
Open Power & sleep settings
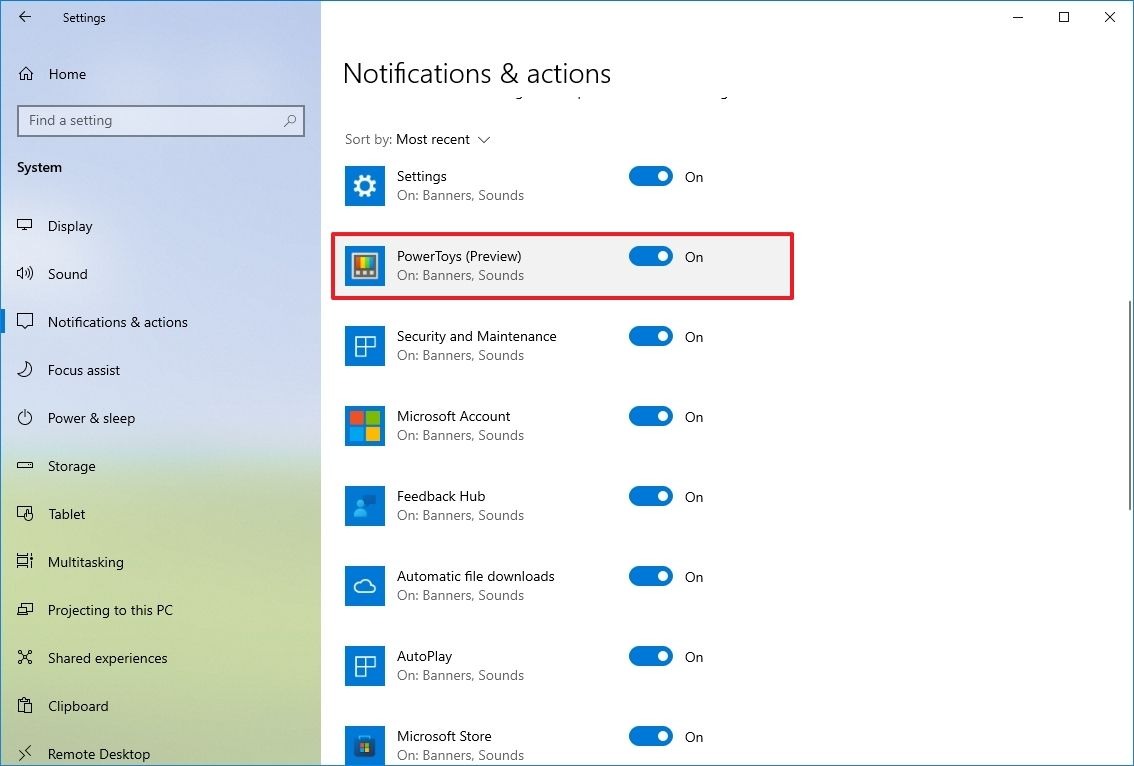(x=161, y=418)
